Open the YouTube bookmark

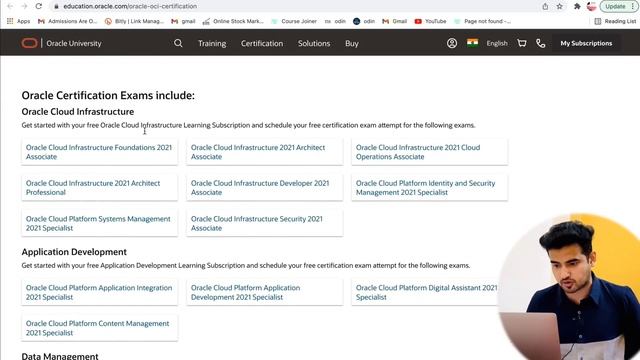(431, 21)
